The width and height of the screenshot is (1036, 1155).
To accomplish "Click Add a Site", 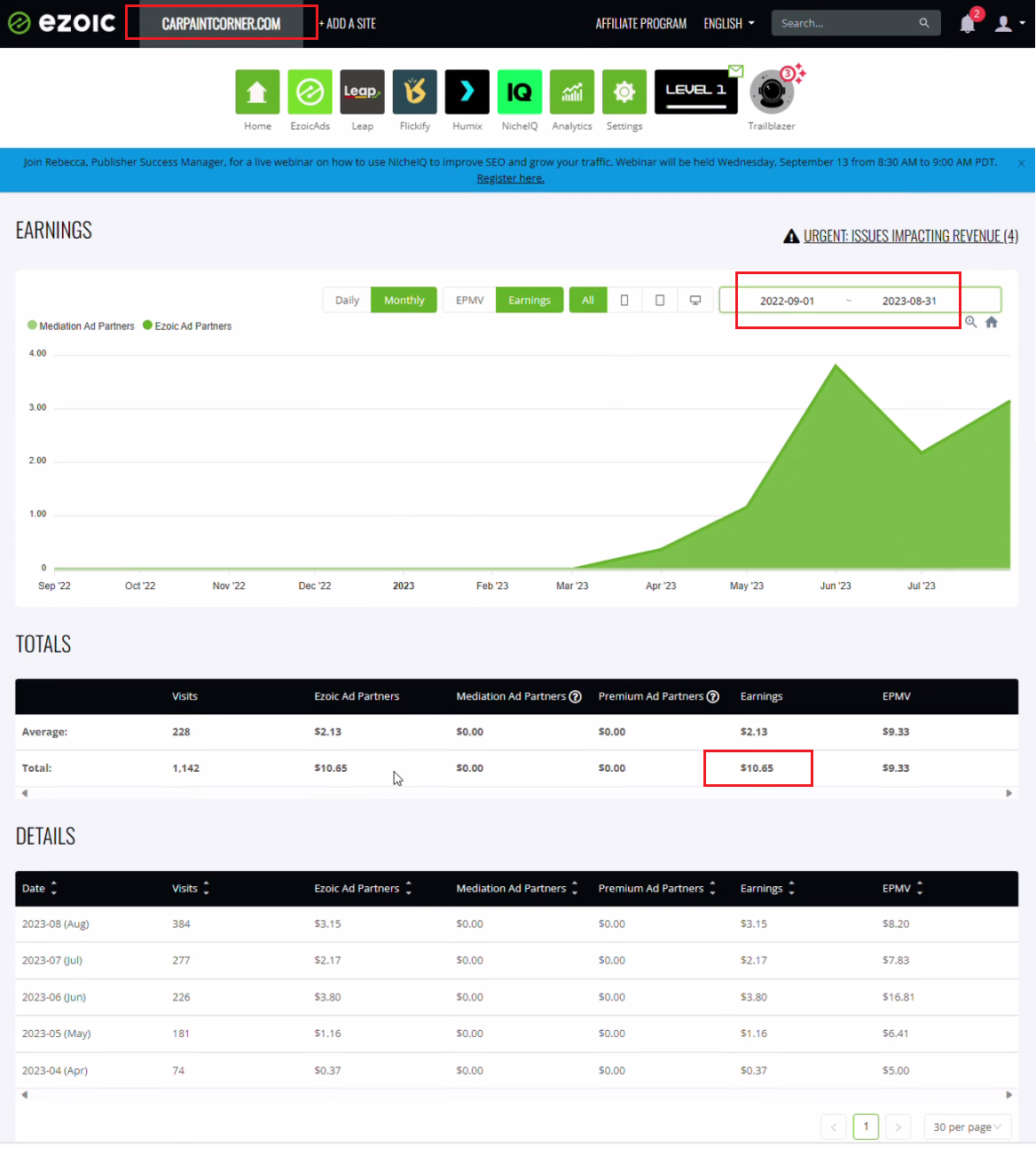I will (348, 24).
